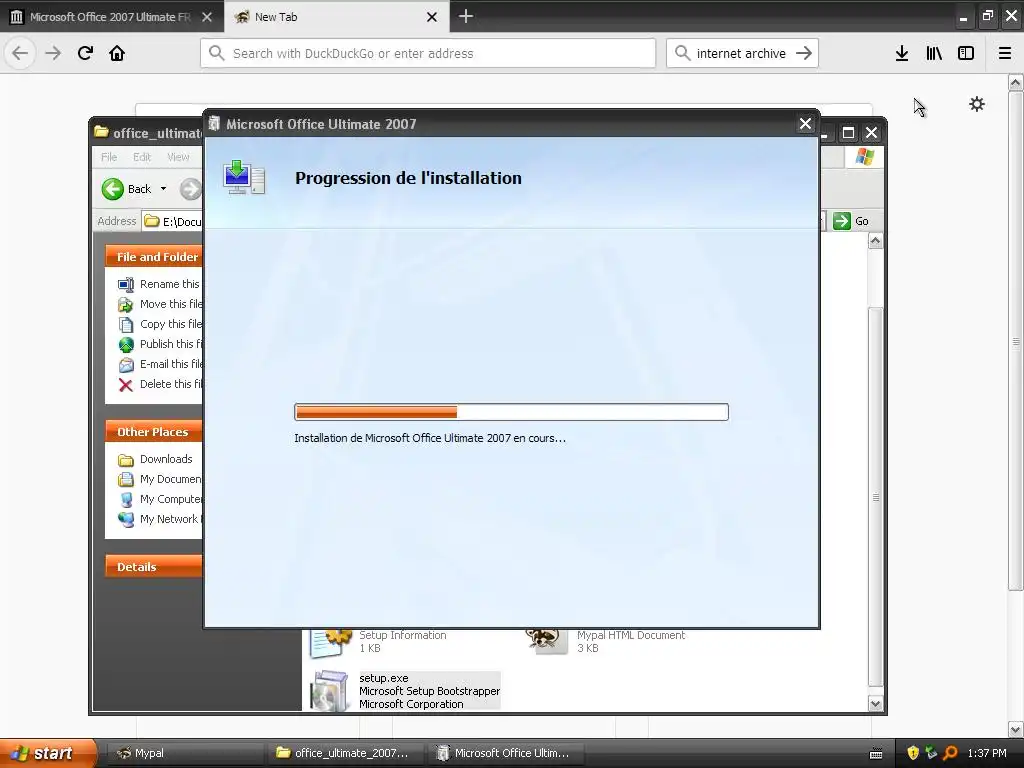Image resolution: width=1024 pixels, height=768 pixels.
Task: Close the Microsoft Office 2007 Ultimate tab
Action: pyautogui.click(x=206, y=17)
